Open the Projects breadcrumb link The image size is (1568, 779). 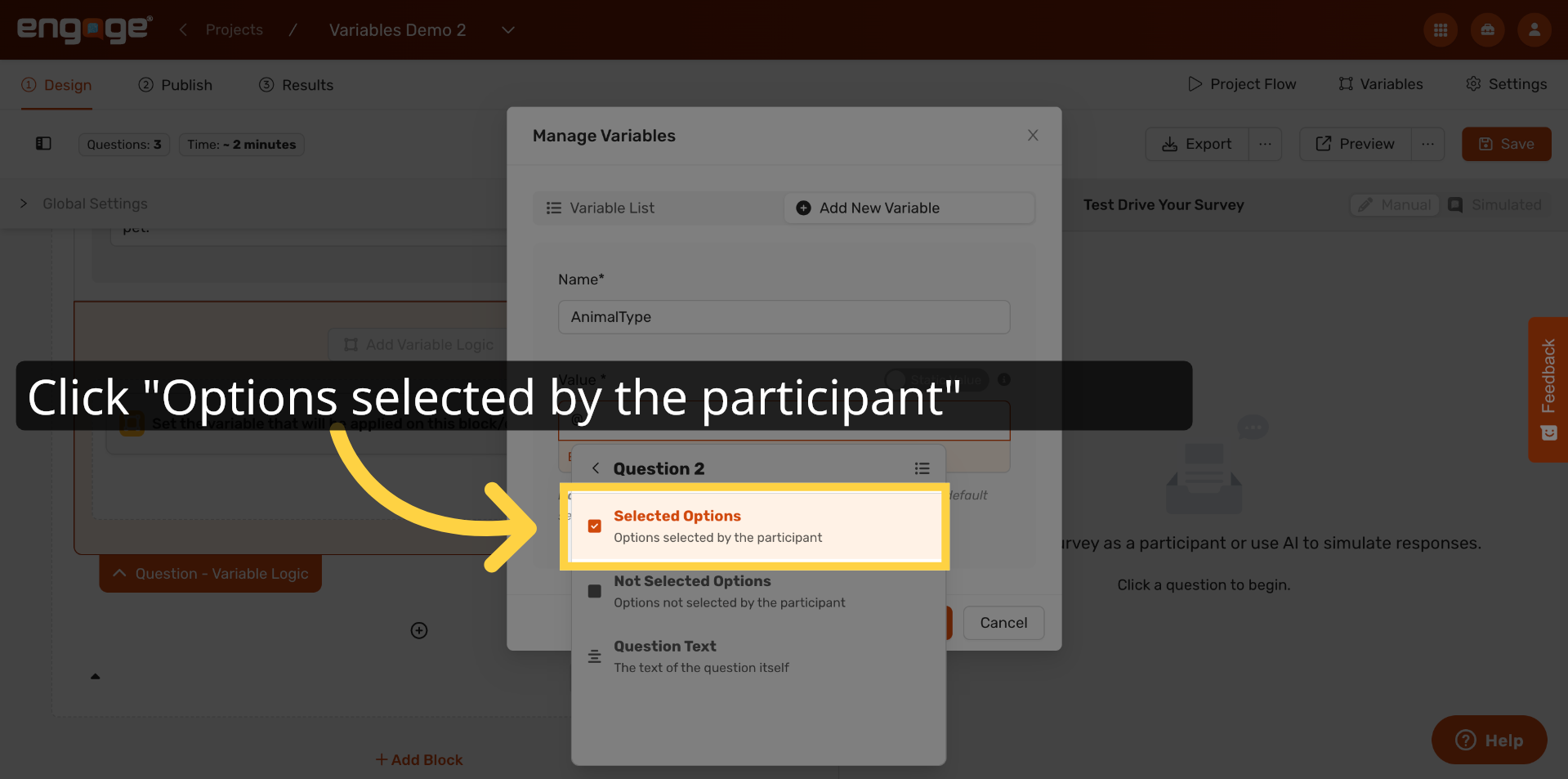234,29
